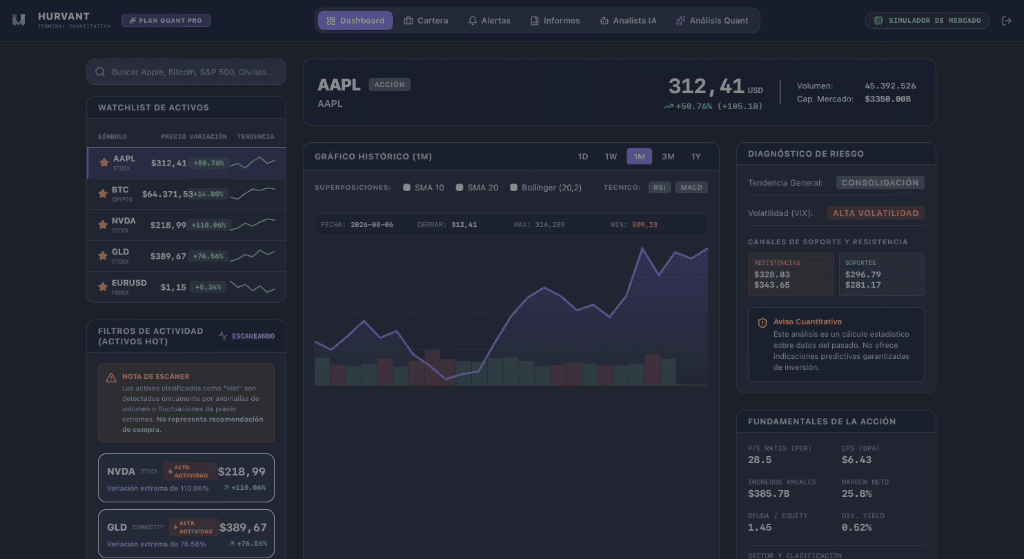This screenshot has width=1024, height=559.
Task: Click the ALTA VOLATILIDAD label
Action: (x=875, y=213)
